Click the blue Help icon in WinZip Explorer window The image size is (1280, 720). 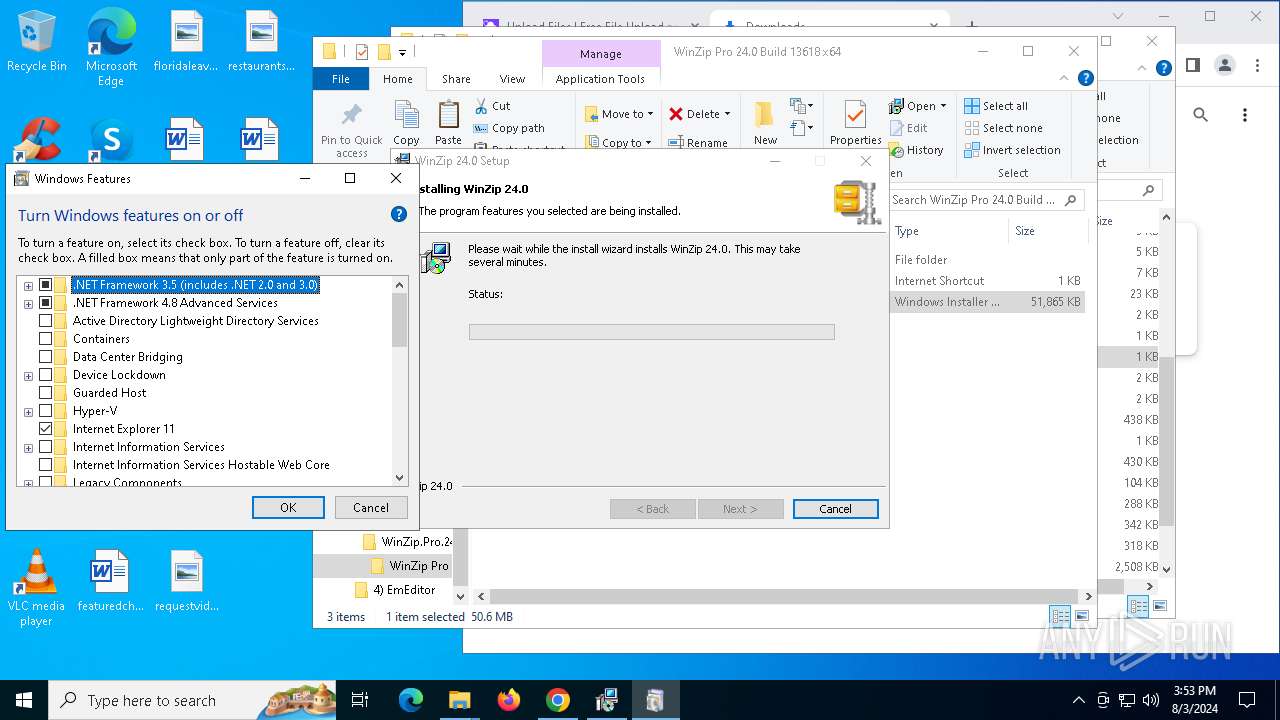pos(1086,78)
